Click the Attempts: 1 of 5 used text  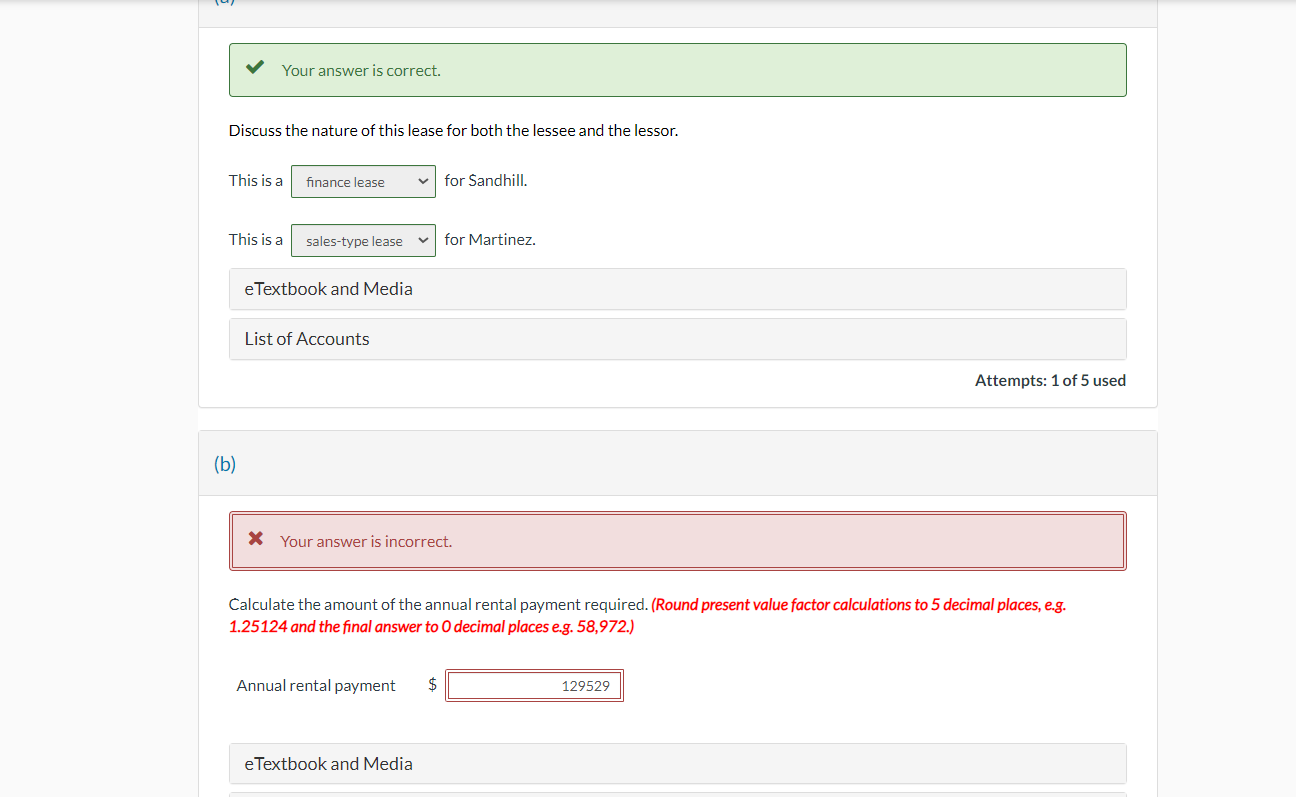[1050, 380]
